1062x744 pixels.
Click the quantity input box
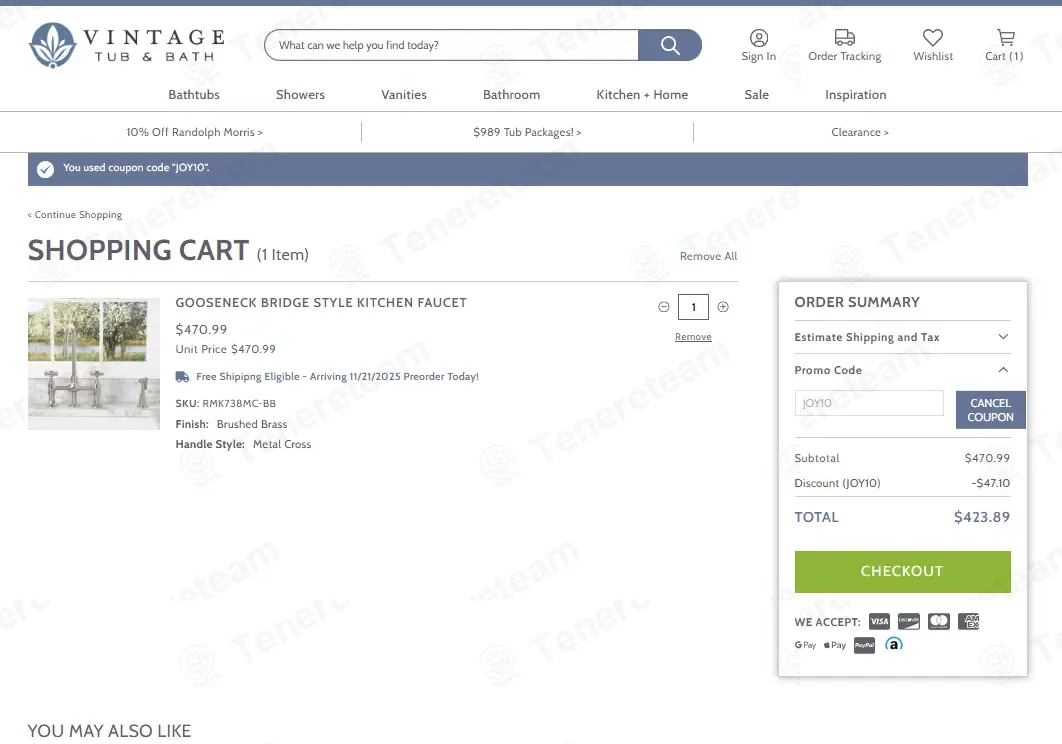pyautogui.click(x=693, y=307)
